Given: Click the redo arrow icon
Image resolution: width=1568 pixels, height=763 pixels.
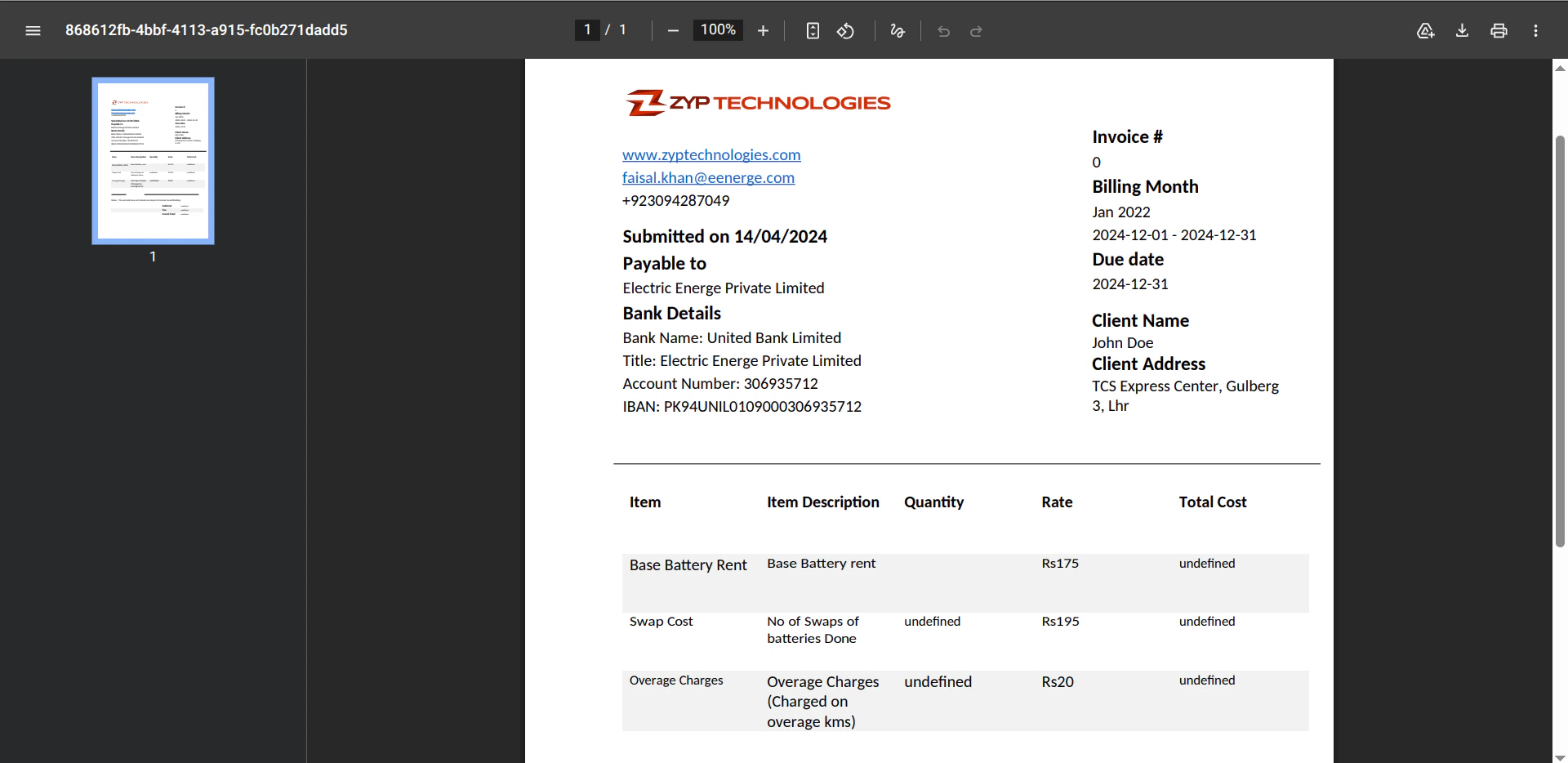Looking at the screenshot, I should [x=976, y=31].
